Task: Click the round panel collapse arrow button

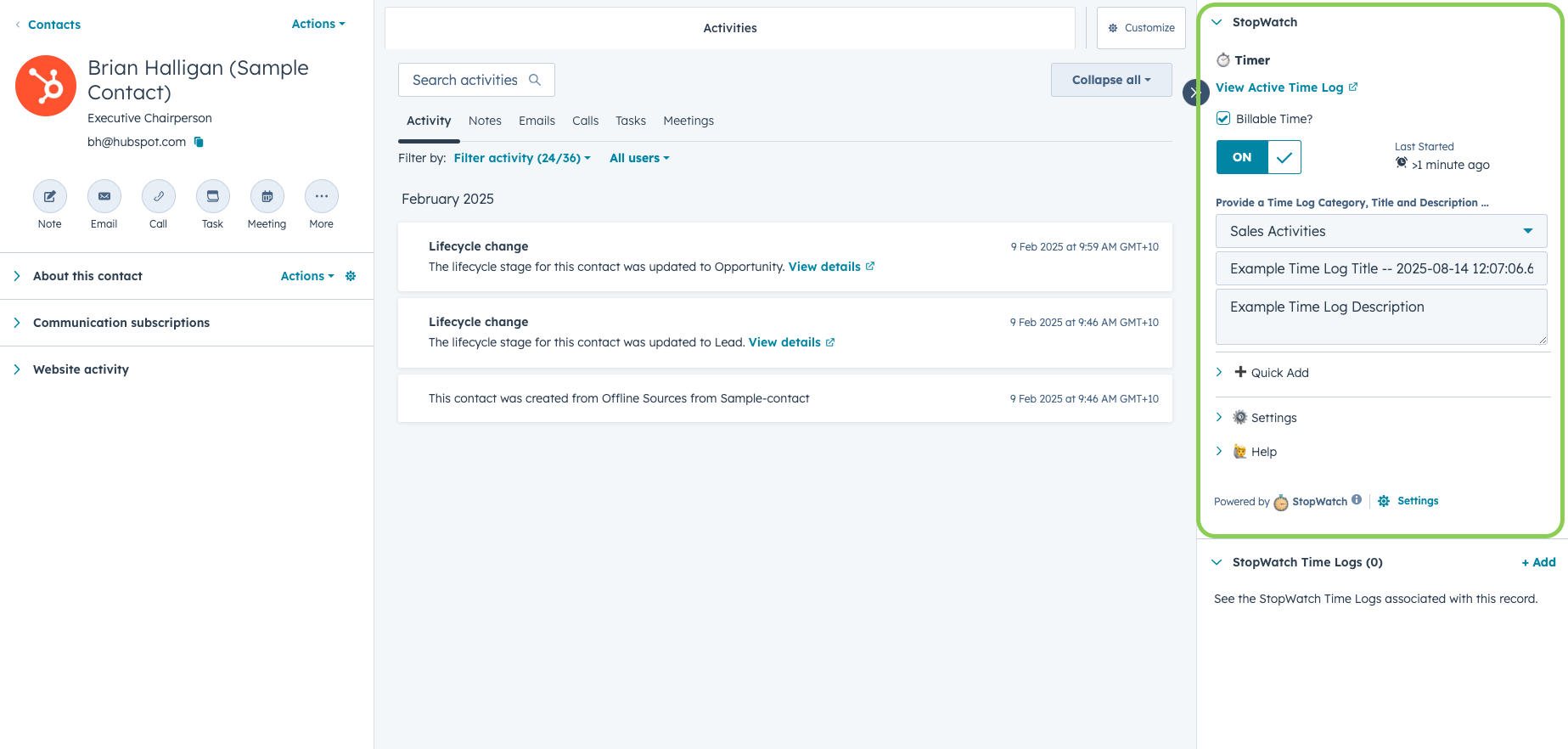Action: (x=1194, y=92)
